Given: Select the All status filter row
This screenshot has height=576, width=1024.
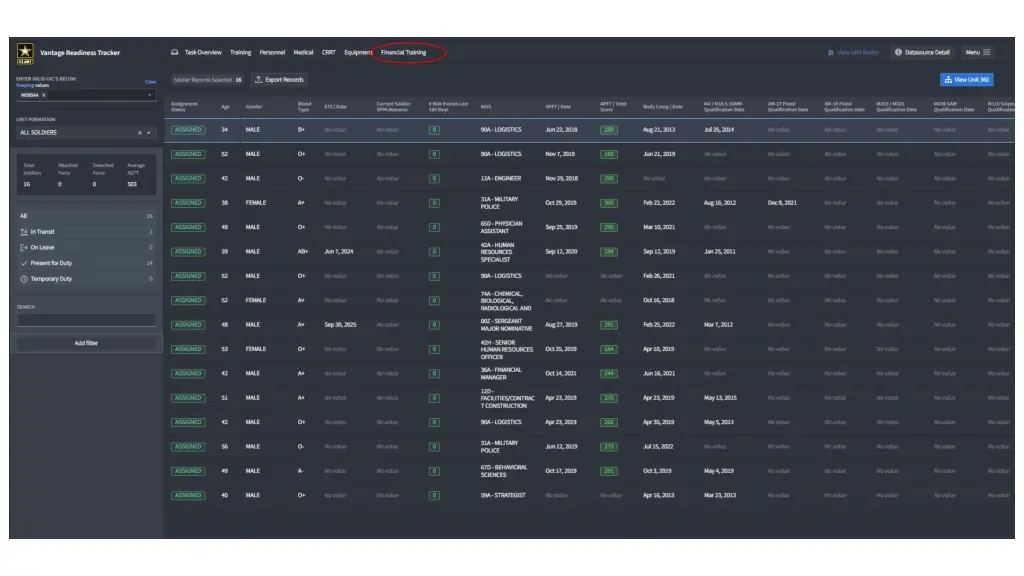Looking at the screenshot, I should point(86,216).
